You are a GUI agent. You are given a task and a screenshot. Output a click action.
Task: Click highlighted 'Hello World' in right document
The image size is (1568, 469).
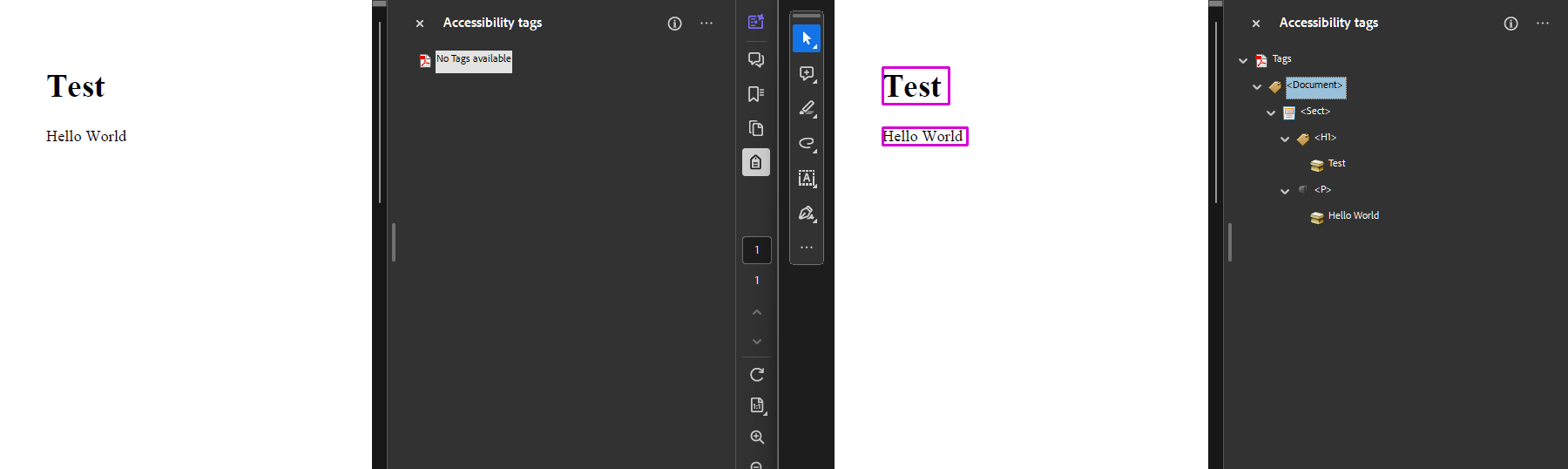click(x=924, y=137)
